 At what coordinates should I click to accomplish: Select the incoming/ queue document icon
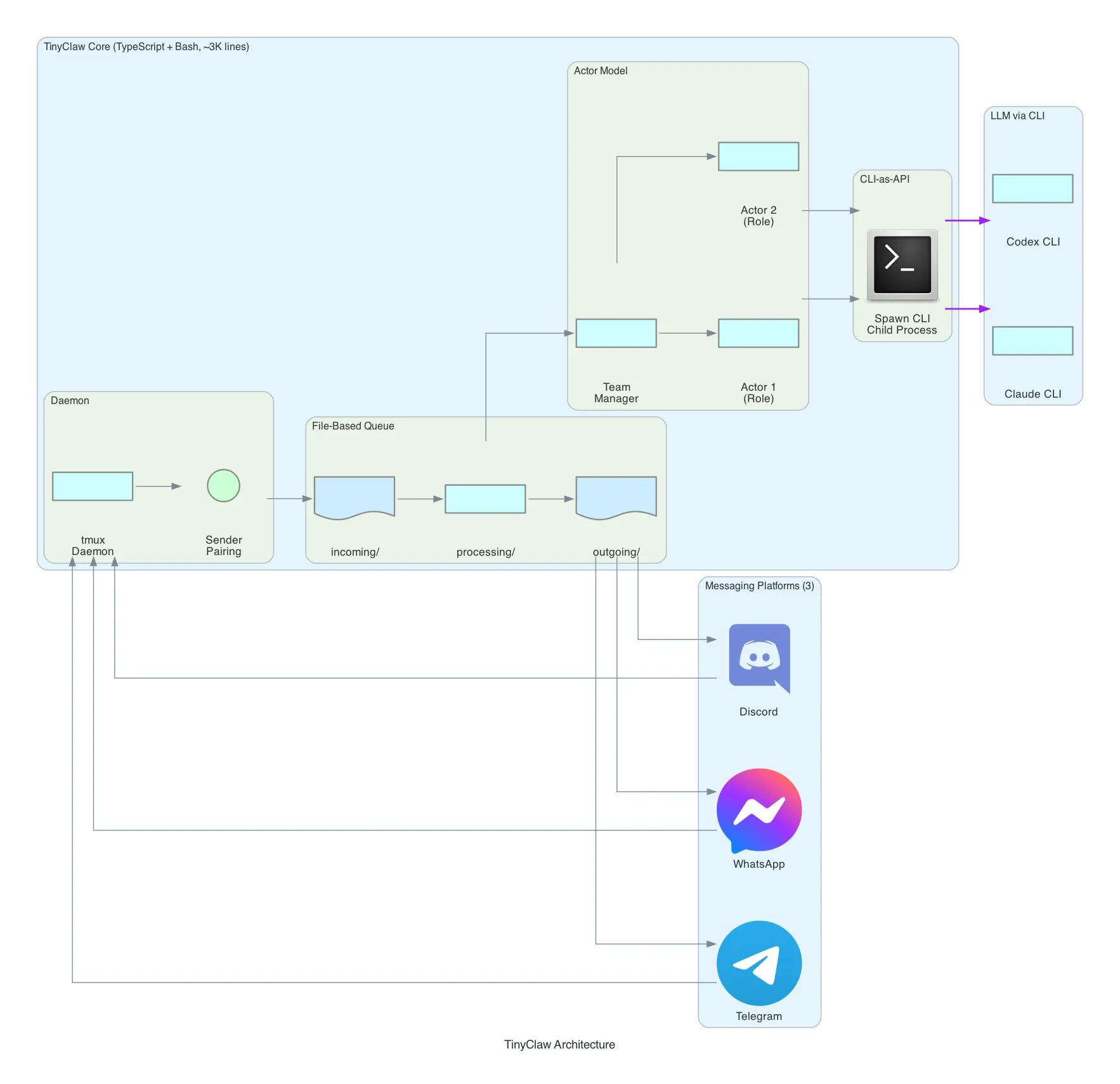point(353,498)
